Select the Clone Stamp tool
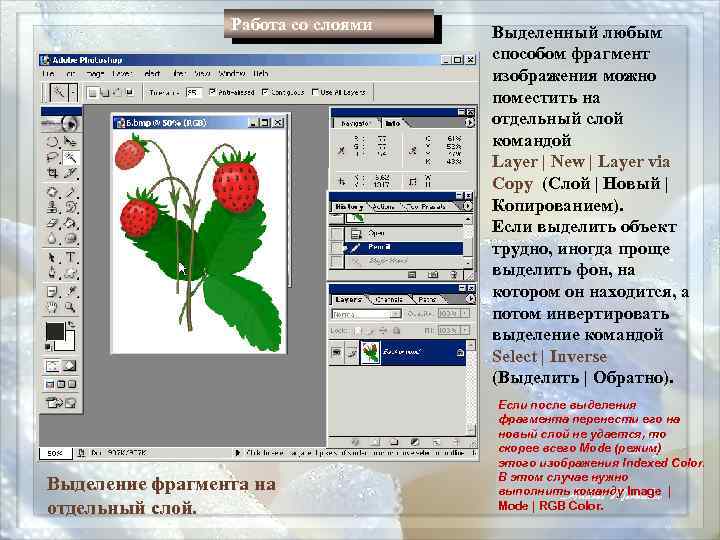Screen dimensions: 720x540 point(52,207)
